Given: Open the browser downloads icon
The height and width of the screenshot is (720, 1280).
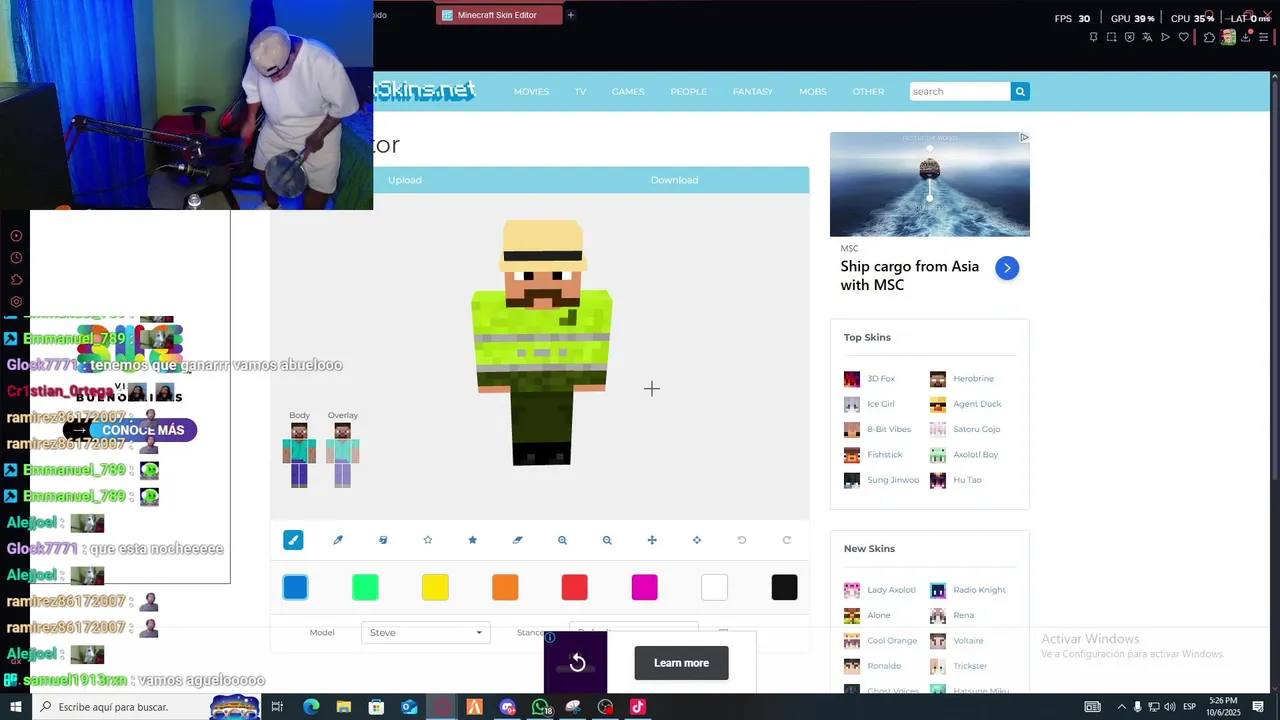Looking at the screenshot, I should [x=1246, y=37].
